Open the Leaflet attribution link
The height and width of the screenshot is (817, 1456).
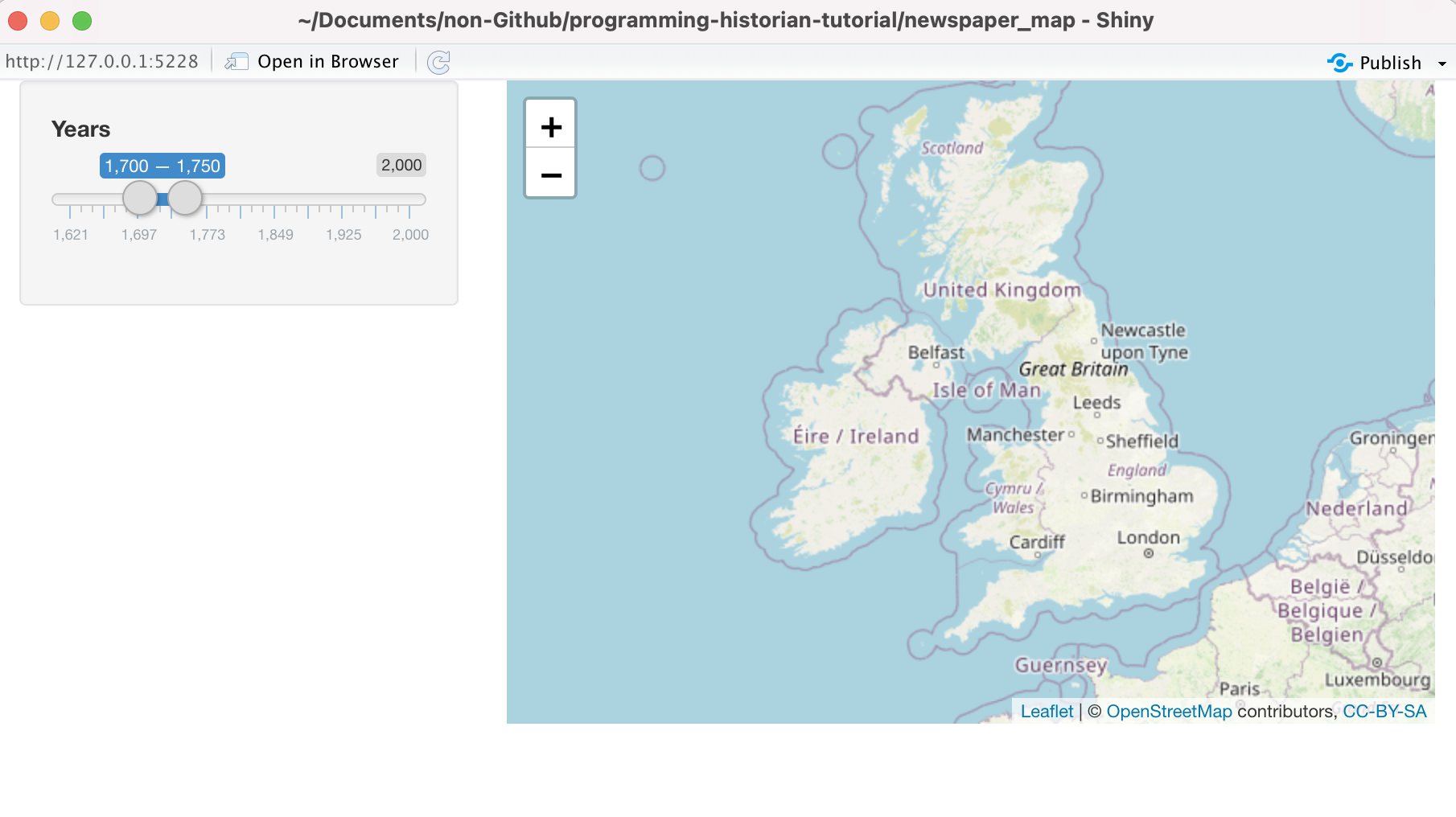tap(1047, 711)
